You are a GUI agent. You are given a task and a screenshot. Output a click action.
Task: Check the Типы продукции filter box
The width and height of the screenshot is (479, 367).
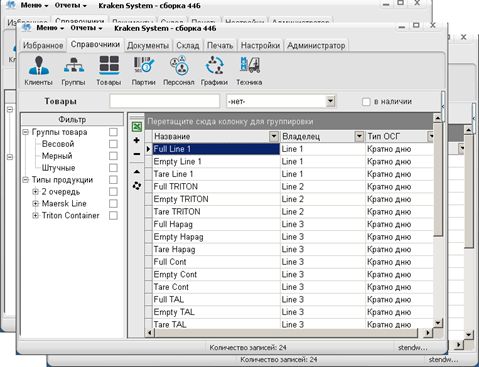pyautogui.click(x=113, y=180)
